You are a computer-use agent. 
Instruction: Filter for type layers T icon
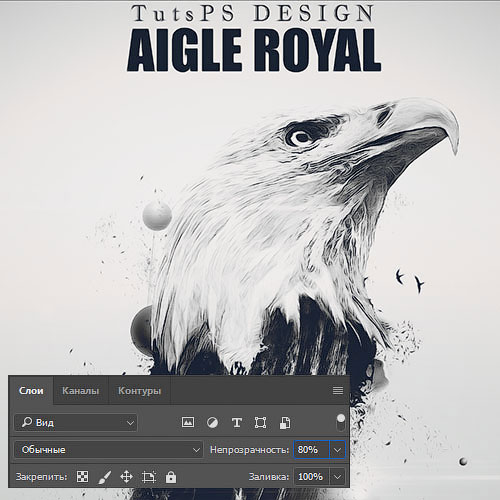[237, 423]
